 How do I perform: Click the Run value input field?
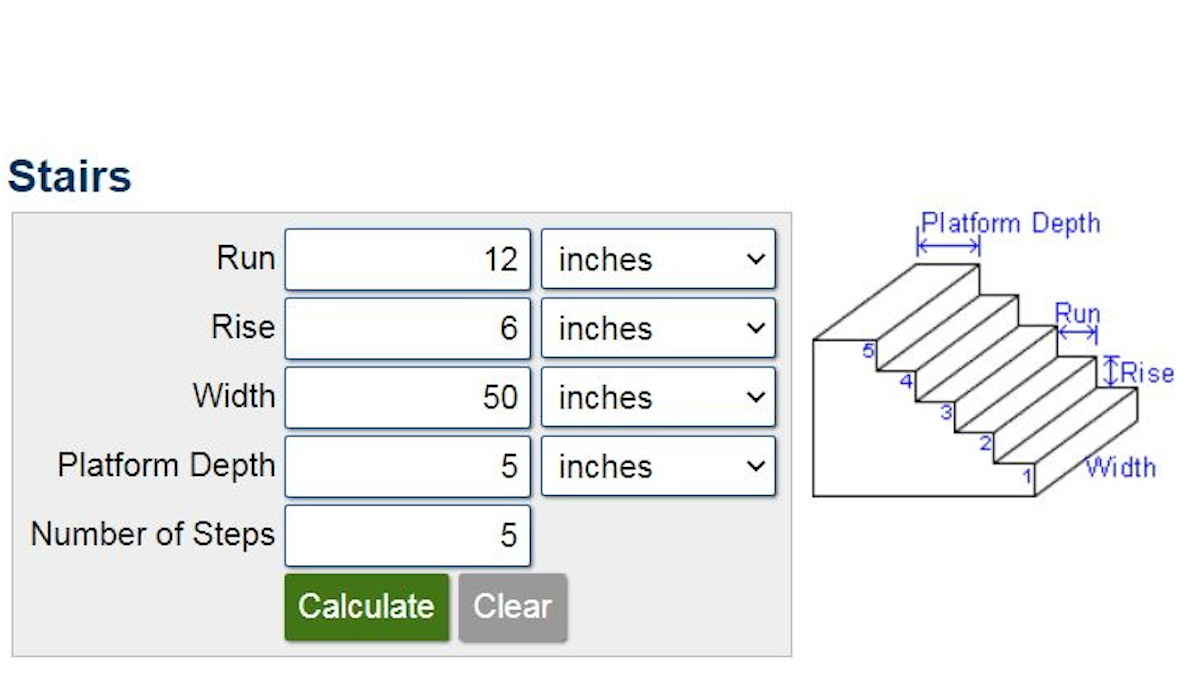point(407,260)
